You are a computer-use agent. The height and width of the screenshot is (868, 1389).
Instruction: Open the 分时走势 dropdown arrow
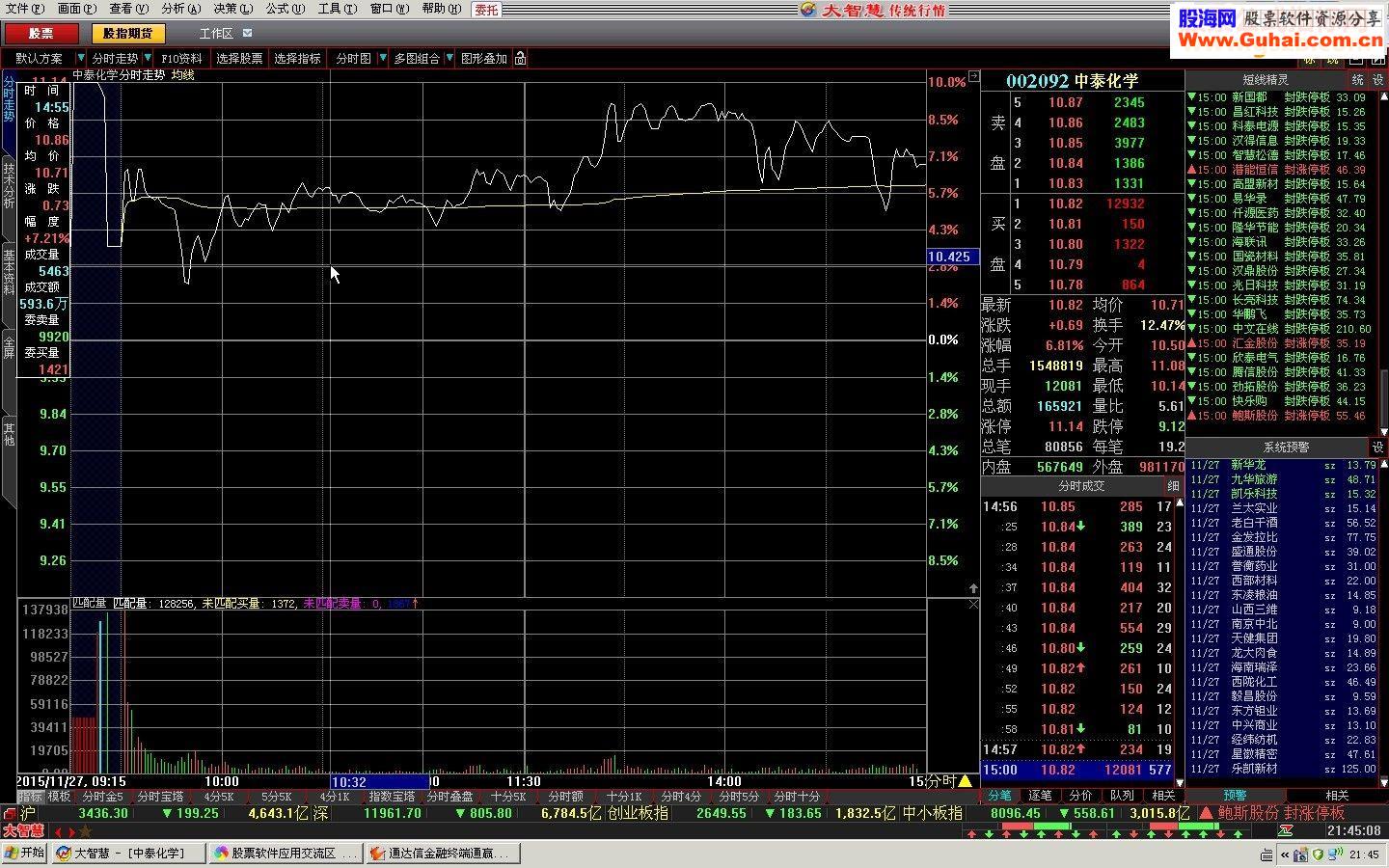coord(149,59)
